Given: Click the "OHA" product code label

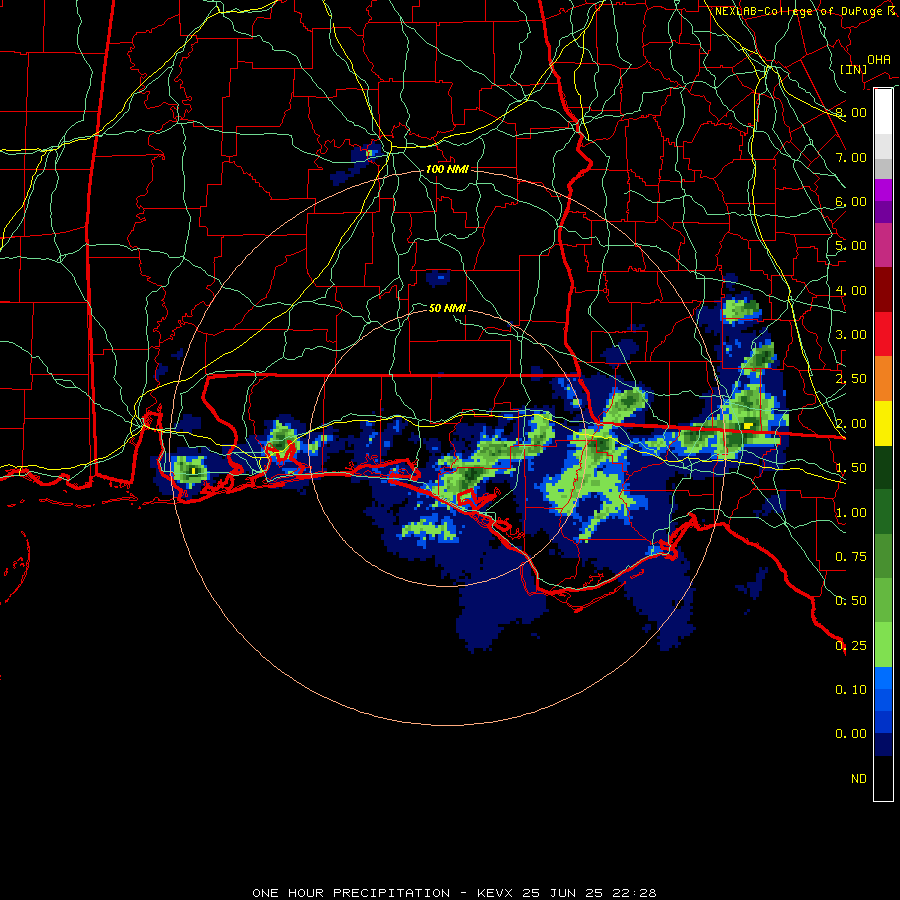Looking at the screenshot, I should click(x=879, y=59).
